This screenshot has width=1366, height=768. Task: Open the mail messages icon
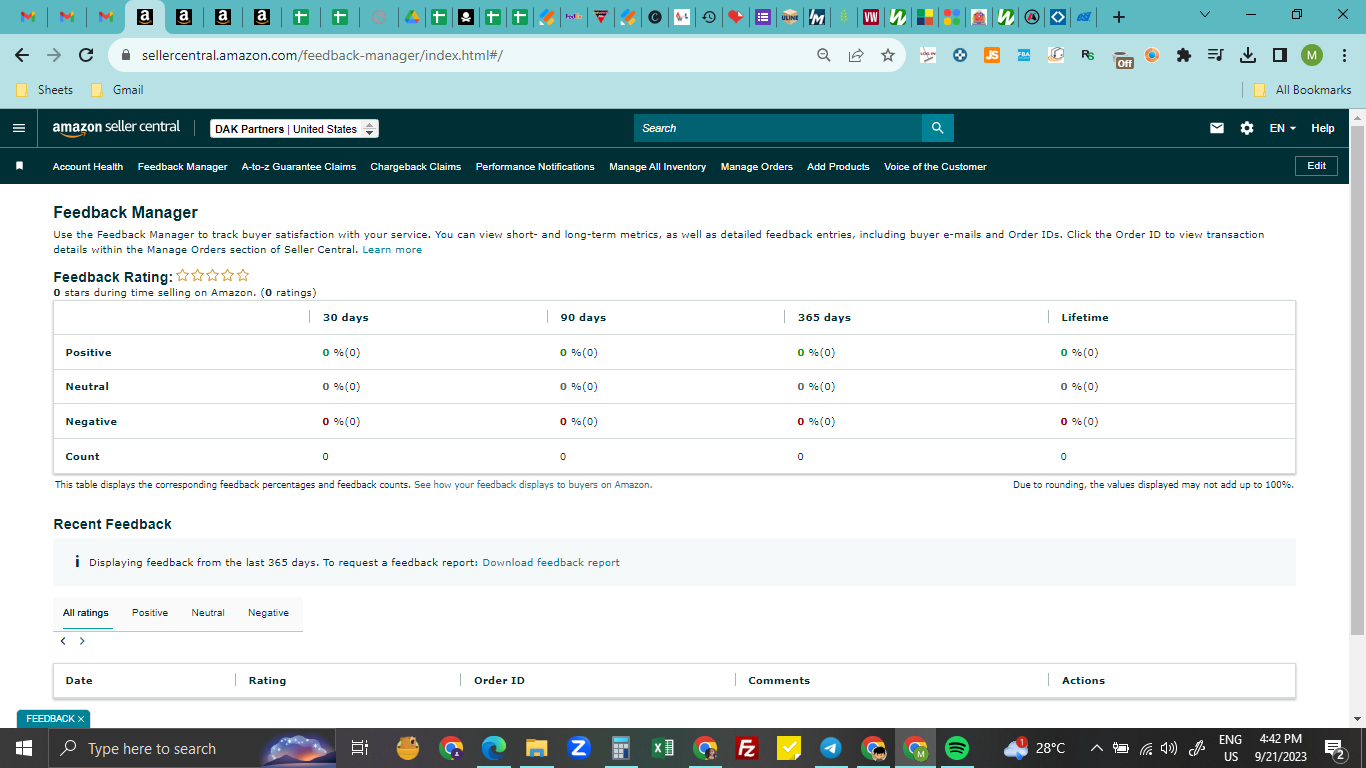tap(1217, 128)
